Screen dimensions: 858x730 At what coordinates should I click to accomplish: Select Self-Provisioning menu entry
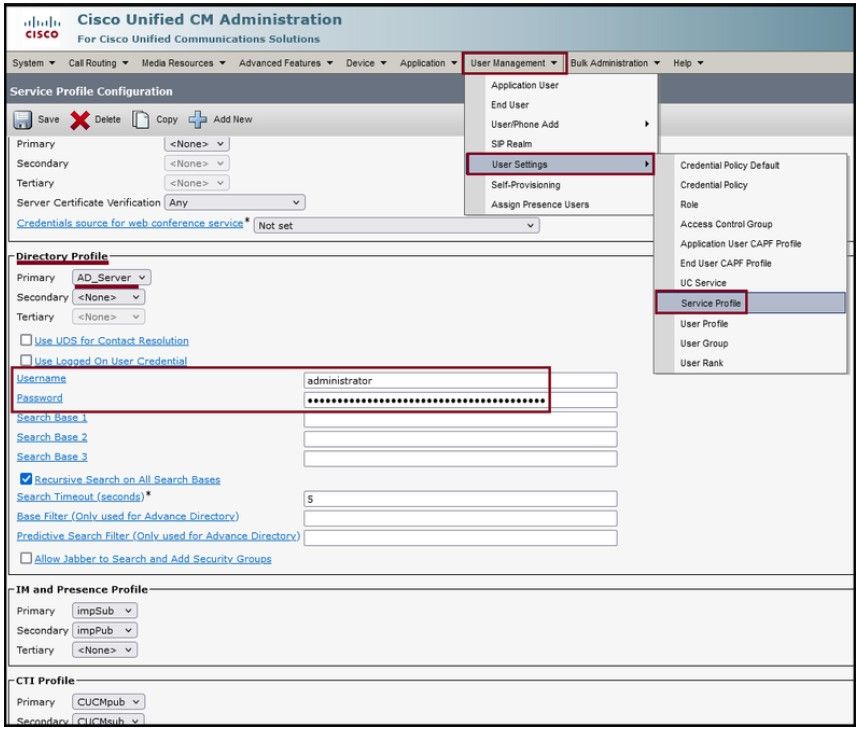(561, 185)
